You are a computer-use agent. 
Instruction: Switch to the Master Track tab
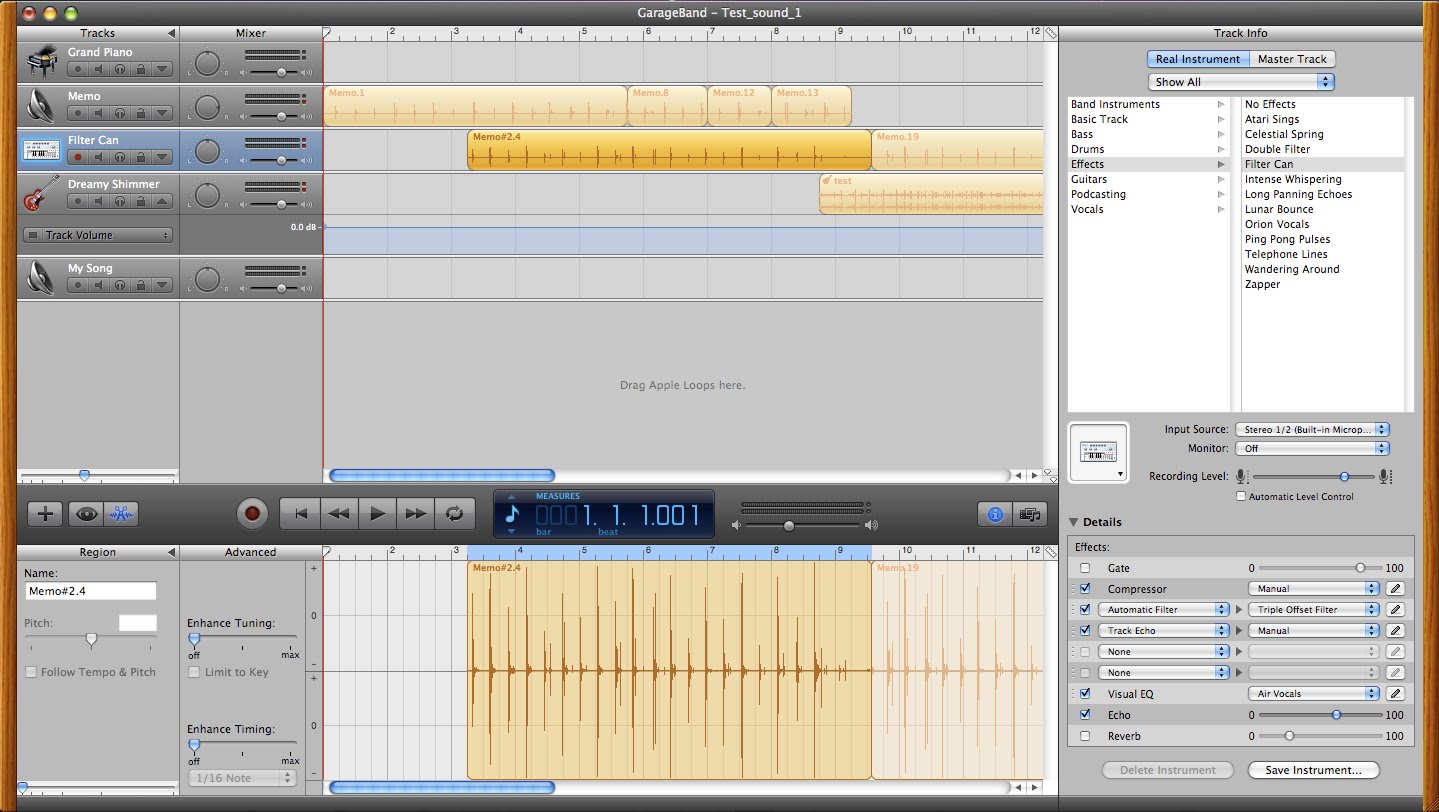1292,59
